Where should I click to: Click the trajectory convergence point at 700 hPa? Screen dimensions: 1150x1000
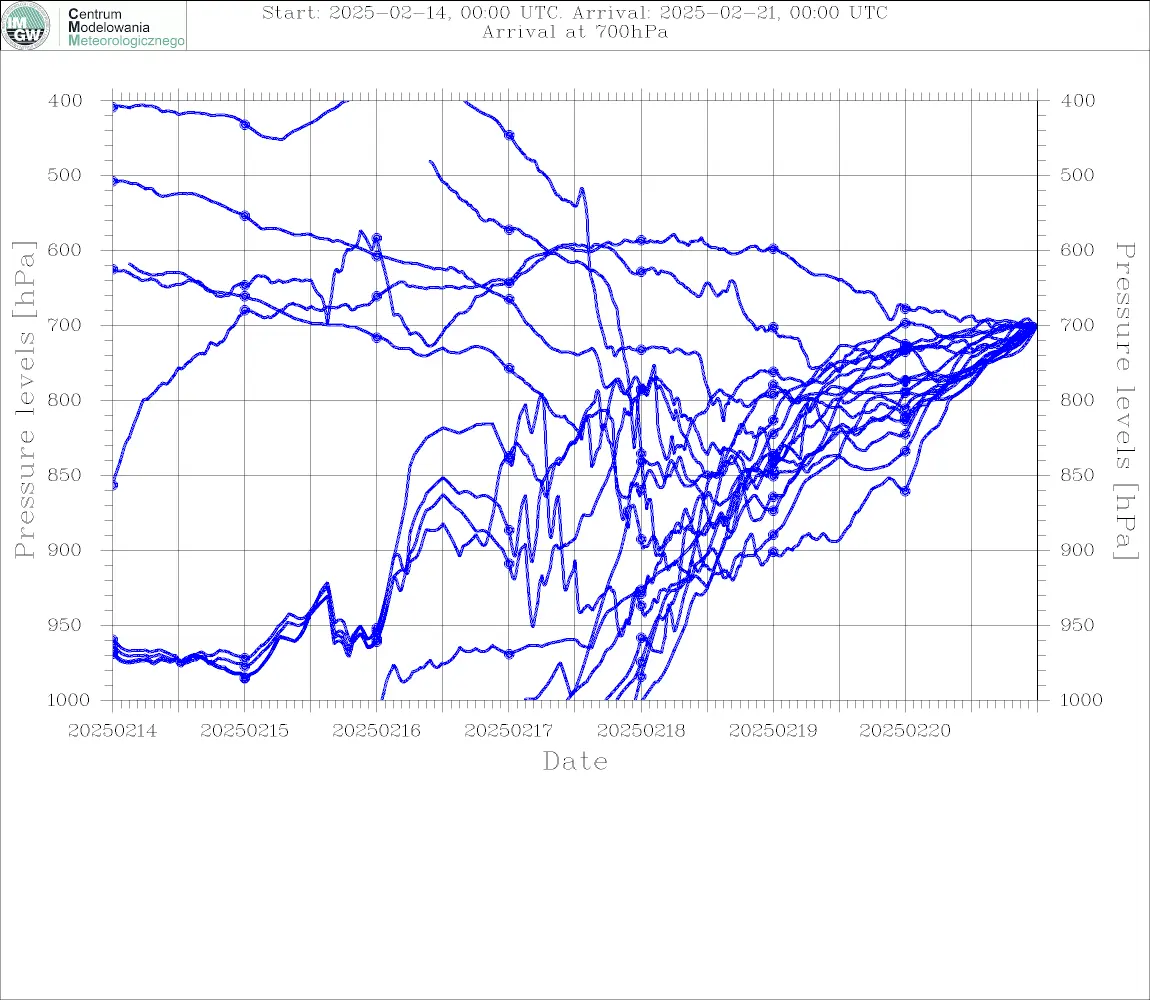[1034, 325]
